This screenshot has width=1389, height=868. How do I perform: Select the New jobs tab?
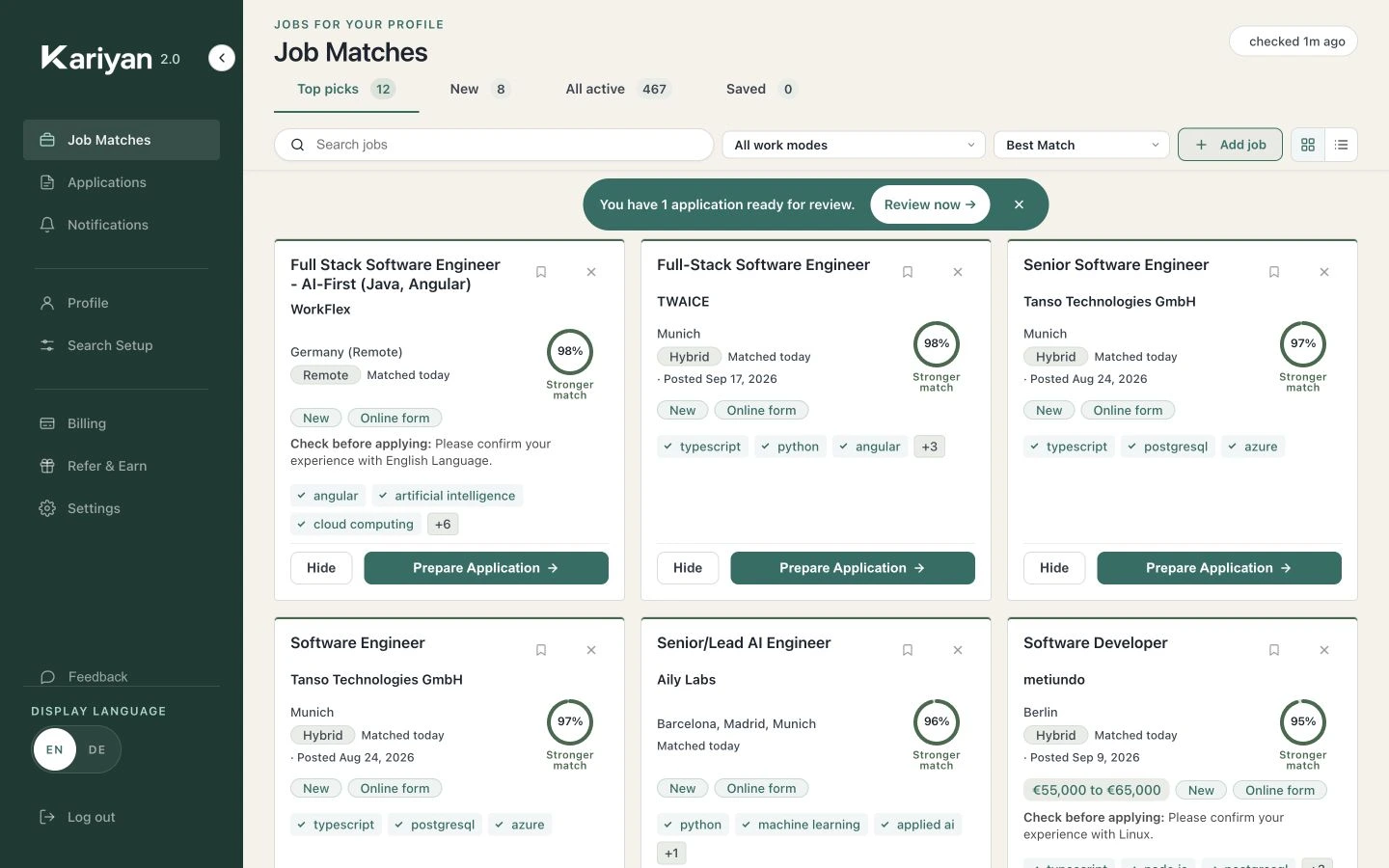point(479,90)
